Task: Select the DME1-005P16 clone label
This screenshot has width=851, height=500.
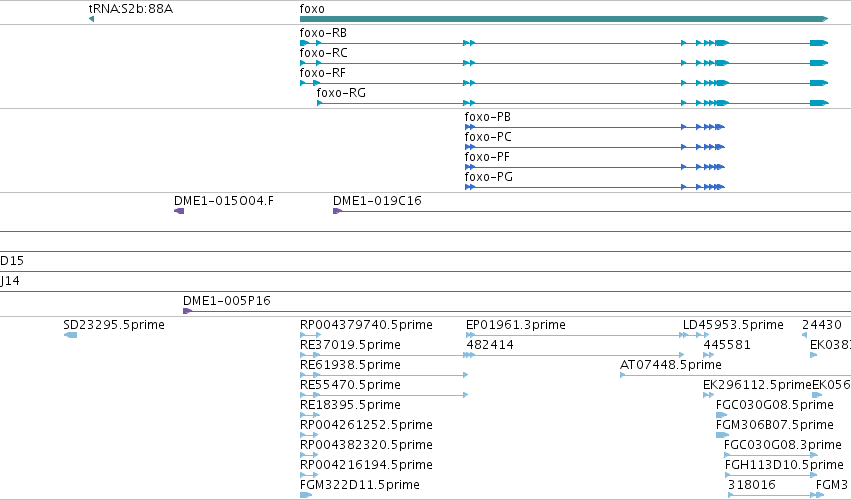Action: click(226, 301)
